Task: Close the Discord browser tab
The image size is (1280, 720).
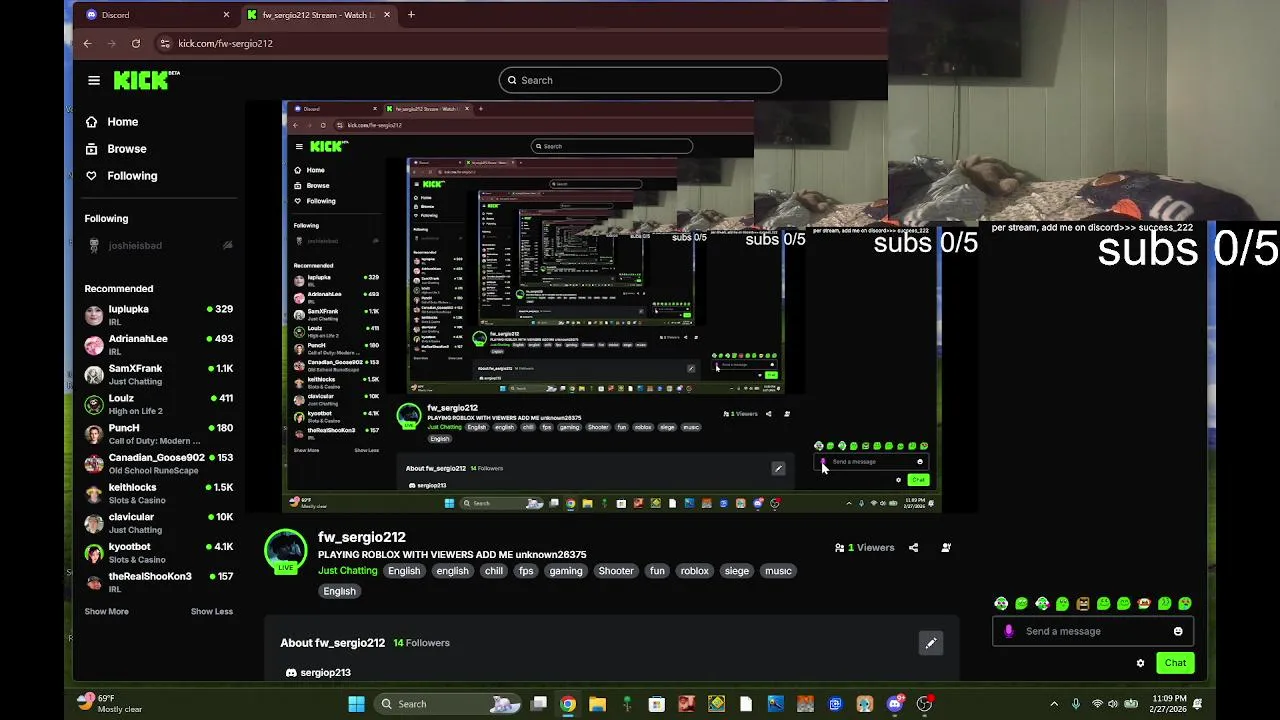Action: [x=226, y=15]
